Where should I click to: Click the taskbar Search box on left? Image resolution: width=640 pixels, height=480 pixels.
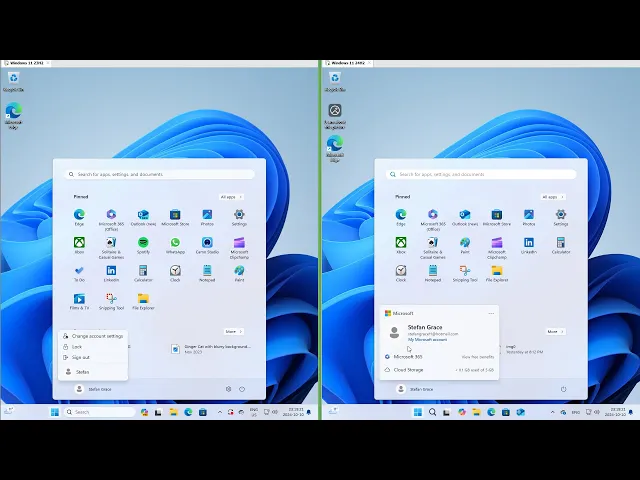(x=100, y=412)
